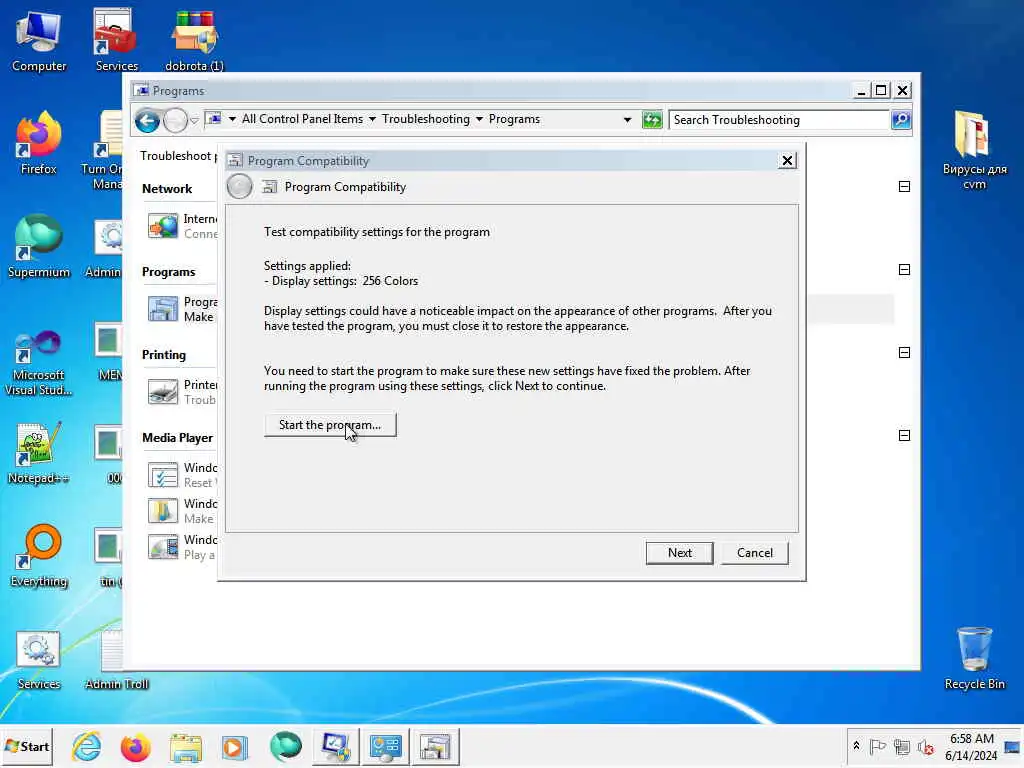Image resolution: width=1024 pixels, height=768 pixels.
Task: Collapse the Programs section
Action: 904,270
